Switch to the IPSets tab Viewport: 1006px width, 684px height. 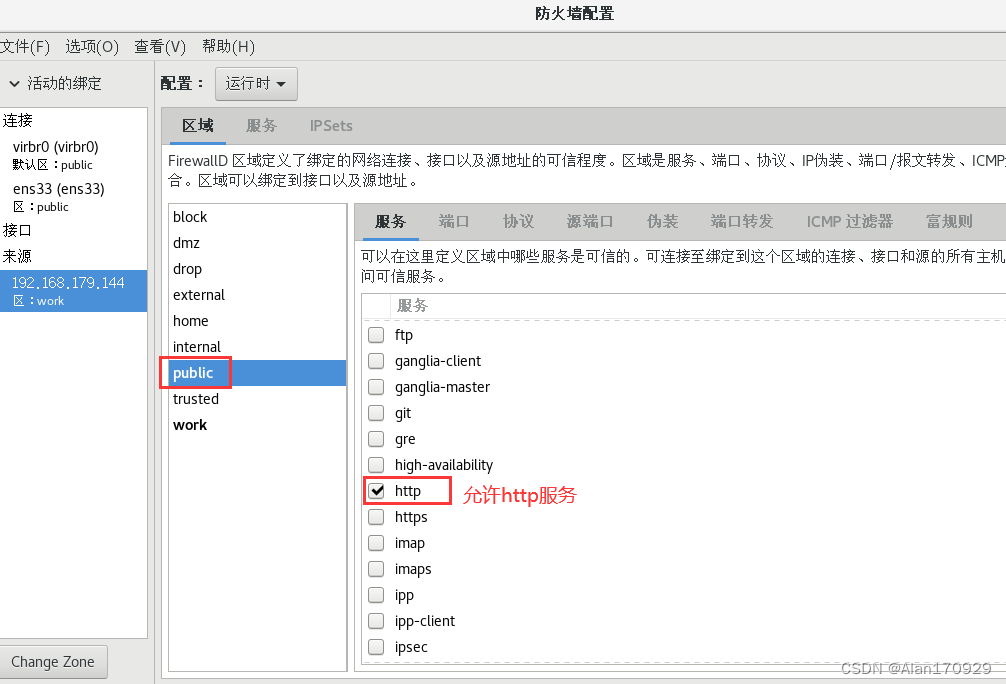331,126
